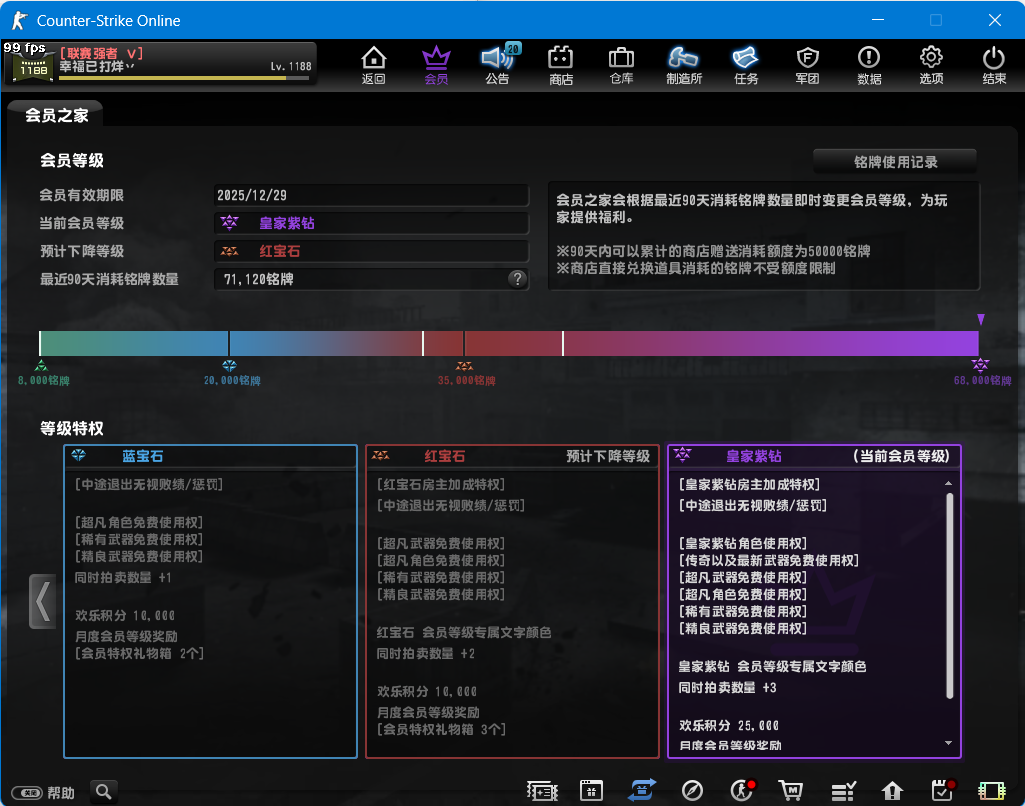This screenshot has height=806, width=1025.
Task: Click the question mark beside 71,120铭牌
Action: [x=517, y=279]
